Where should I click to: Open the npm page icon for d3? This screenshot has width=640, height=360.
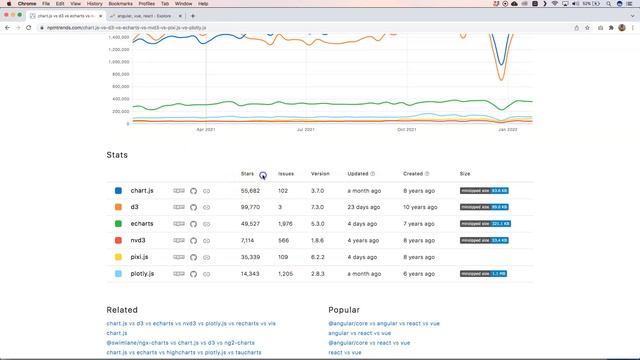pos(179,207)
